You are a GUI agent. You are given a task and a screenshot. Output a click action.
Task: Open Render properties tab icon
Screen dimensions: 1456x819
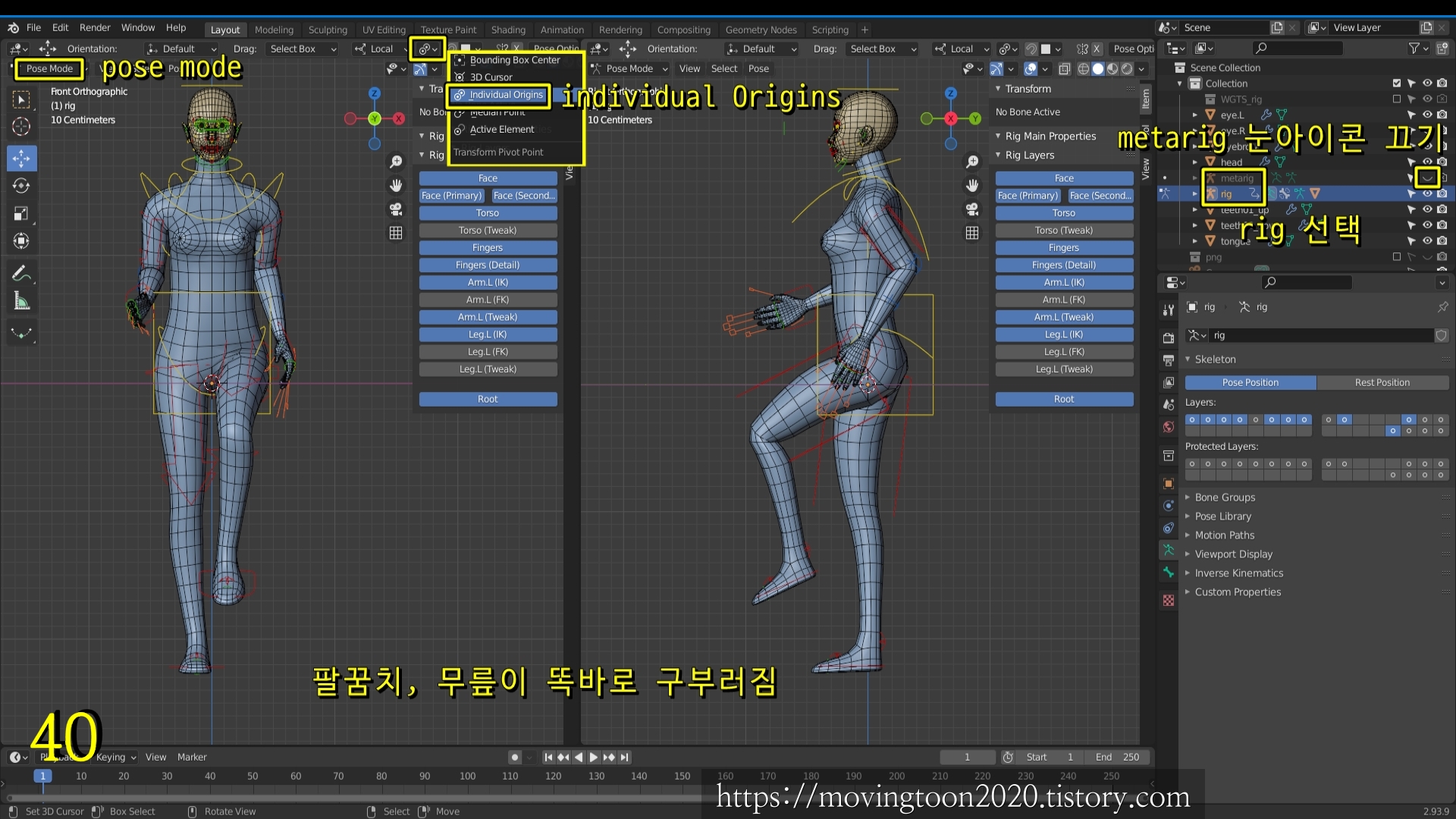pos(1169,337)
